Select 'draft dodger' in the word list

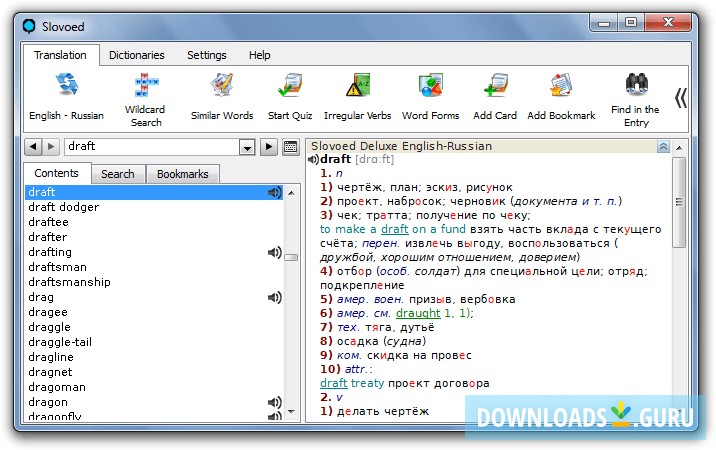(154, 207)
